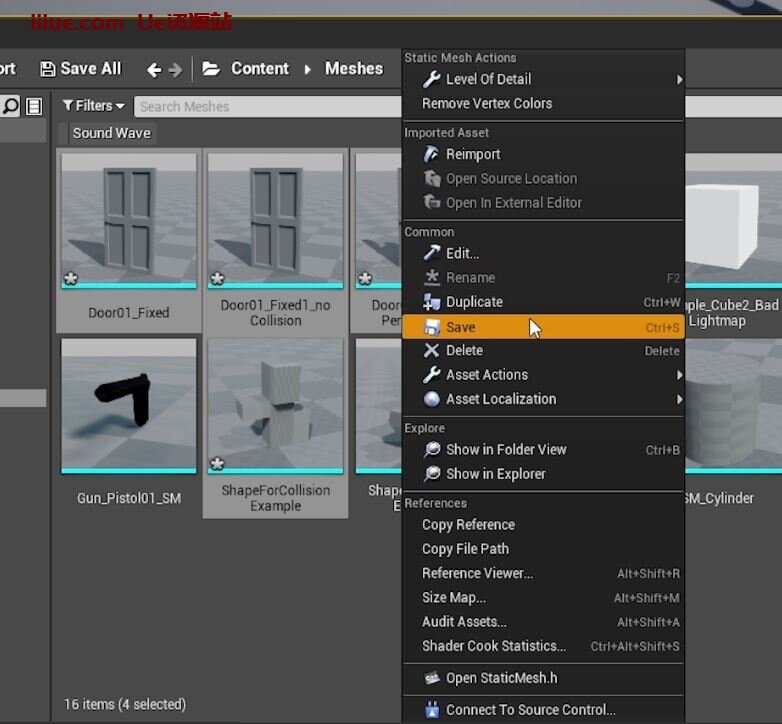Click the magnifier icon left of Filters
Screen dimensions: 782x724
coord(10,106)
